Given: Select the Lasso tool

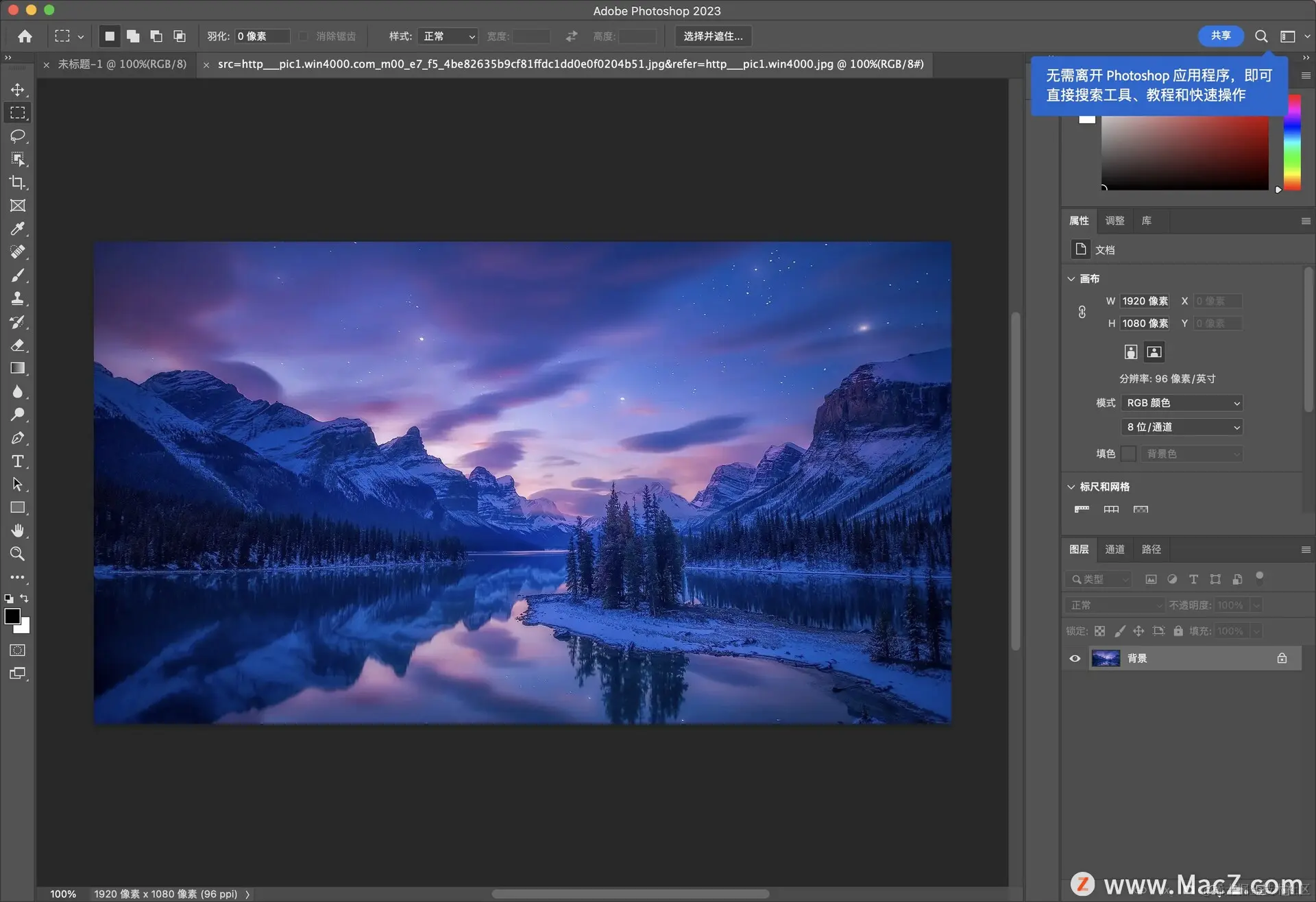Looking at the screenshot, I should point(18,136).
